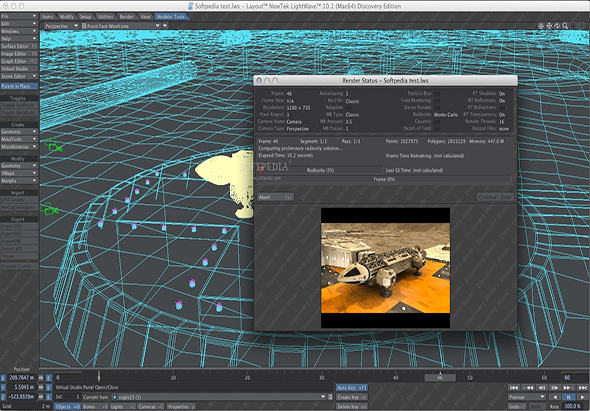590x411 pixels.
Task: Click the viewport rotate icon
Action: pyautogui.click(x=557, y=26)
